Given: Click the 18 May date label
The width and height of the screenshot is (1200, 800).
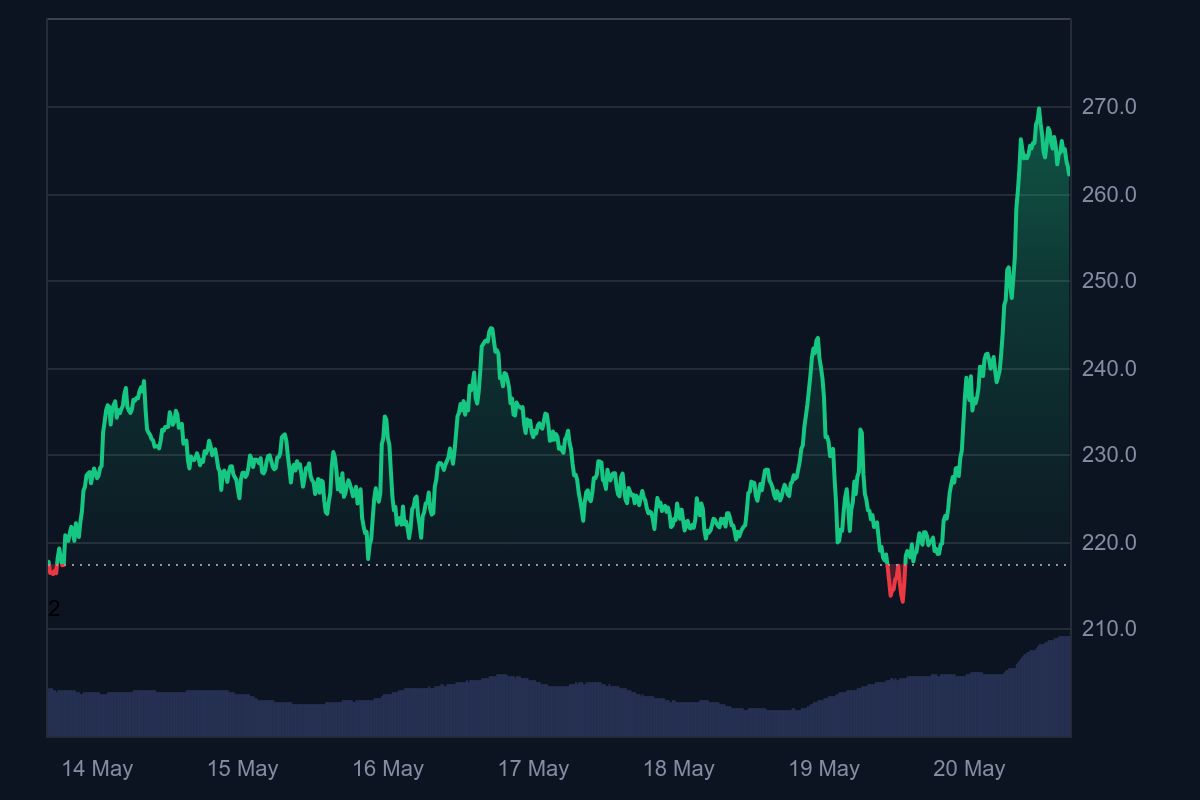Looking at the screenshot, I should point(679,769).
